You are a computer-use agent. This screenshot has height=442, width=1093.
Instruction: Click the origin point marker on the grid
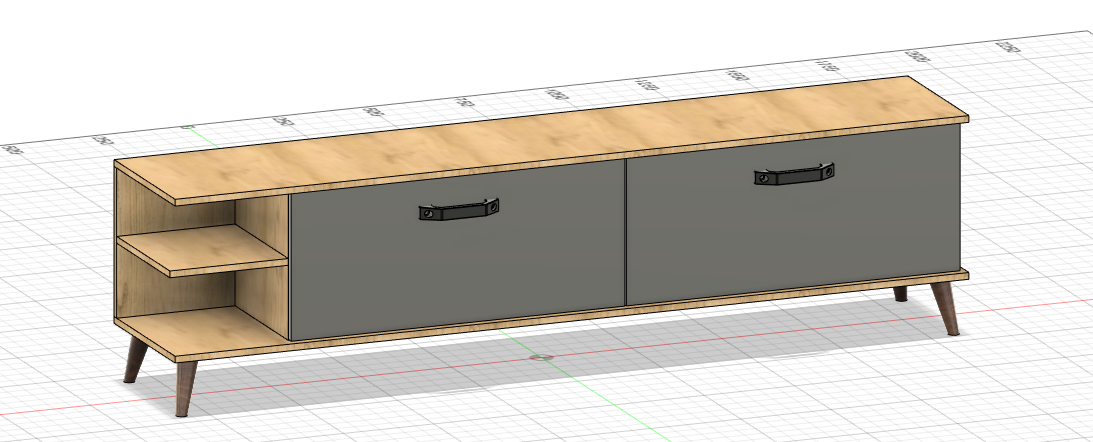(x=542, y=357)
